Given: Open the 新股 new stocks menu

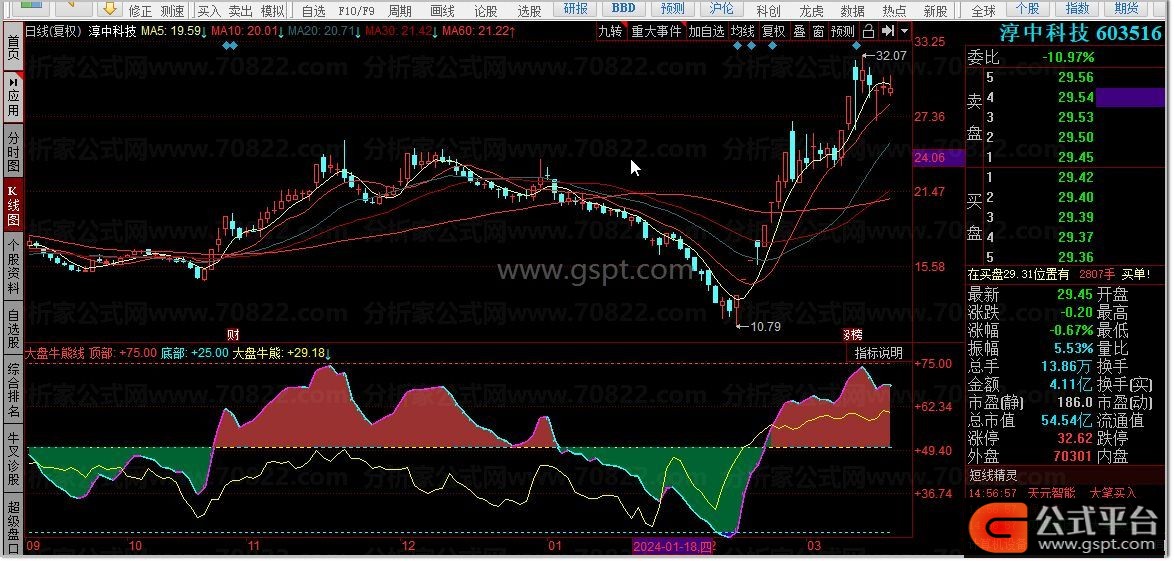Looking at the screenshot, I should click(935, 10).
